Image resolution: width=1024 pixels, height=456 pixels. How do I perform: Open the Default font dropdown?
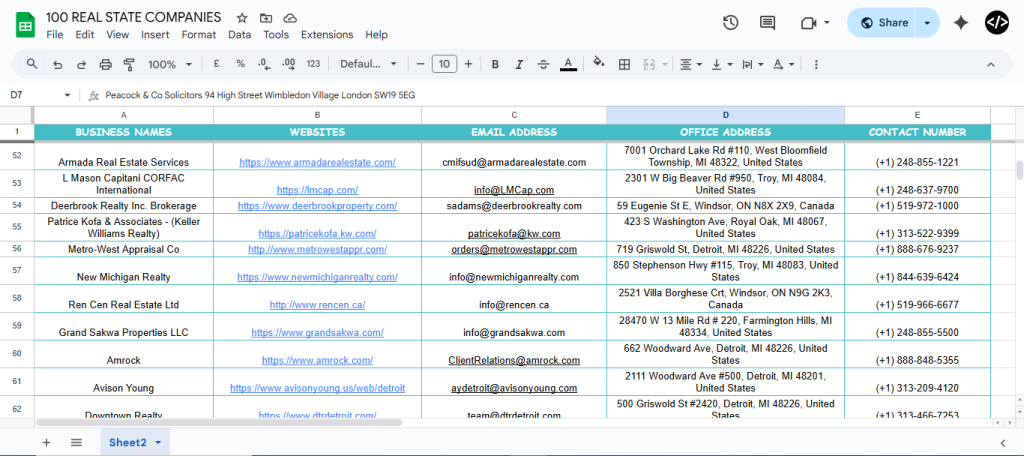point(368,64)
